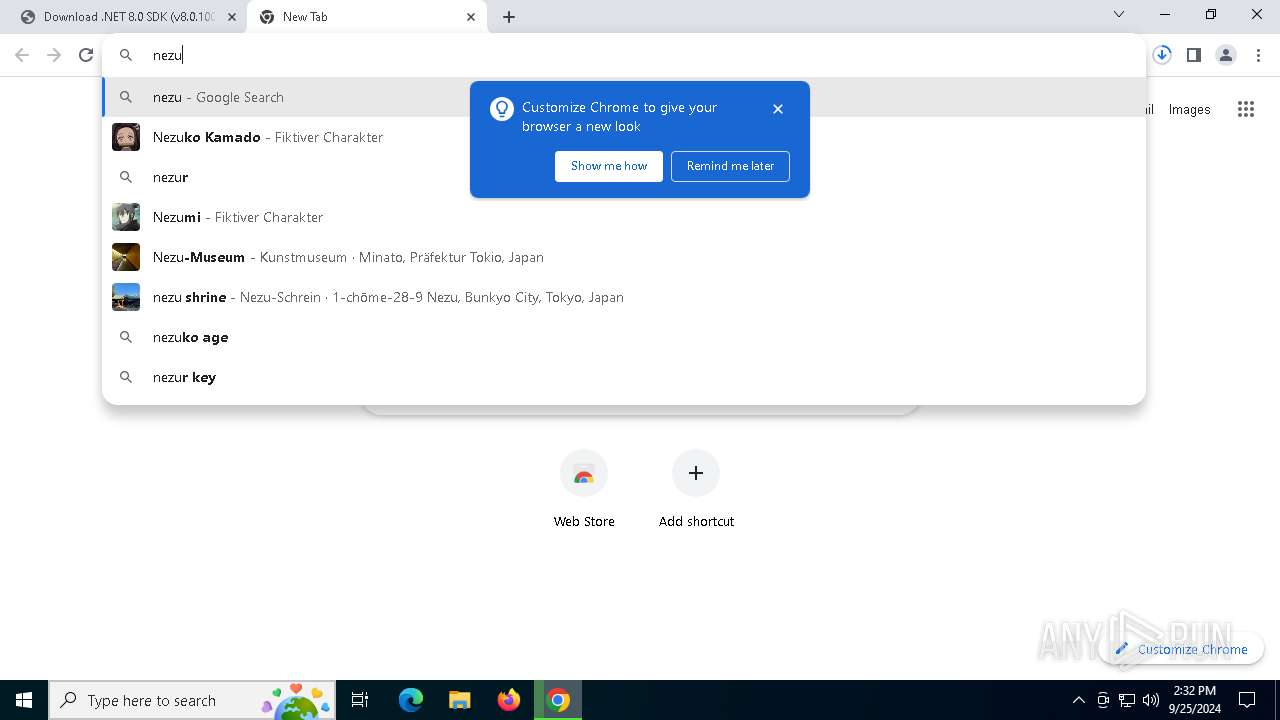Toggle the side panel icon
The height and width of the screenshot is (720, 1280).
pos(1194,55)
